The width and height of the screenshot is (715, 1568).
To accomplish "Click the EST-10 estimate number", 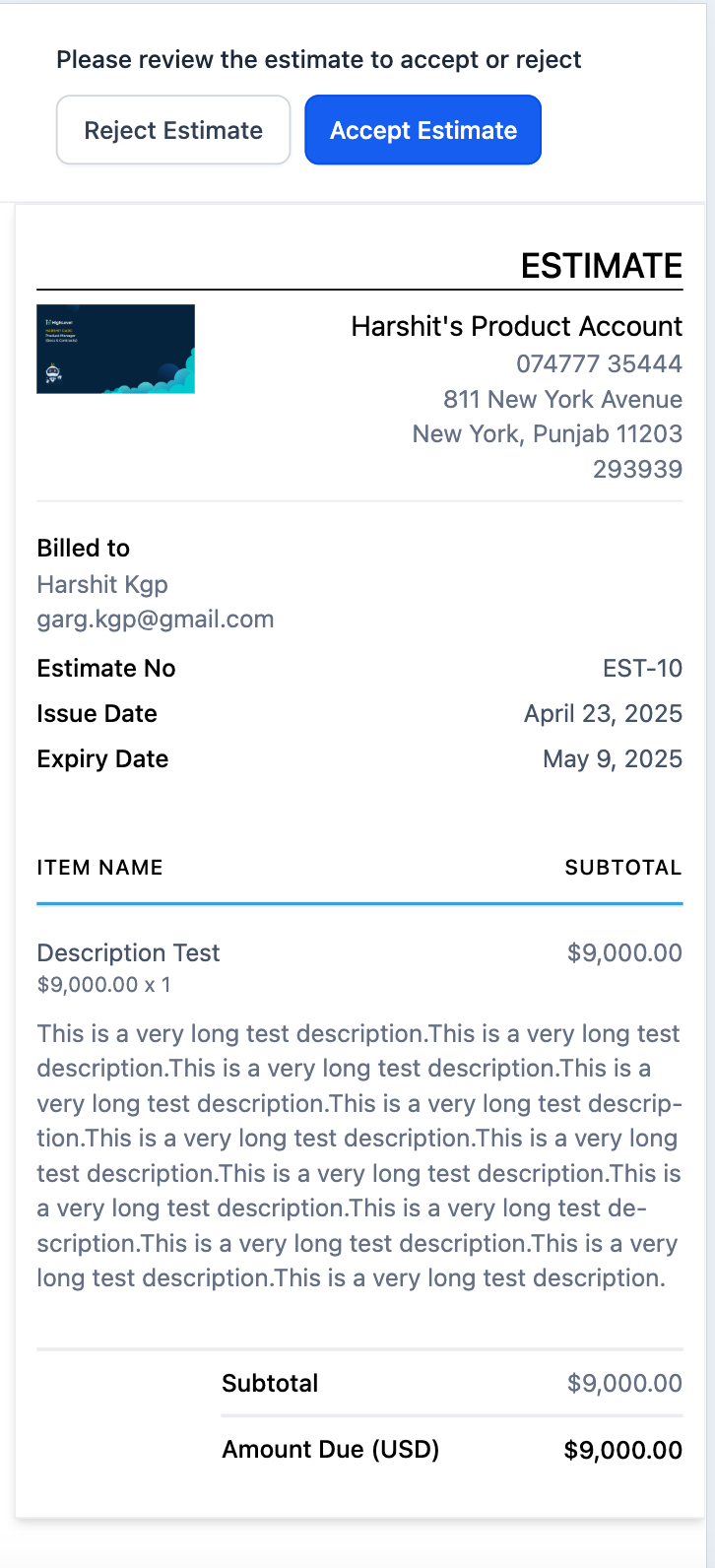I will click(642, 668).
